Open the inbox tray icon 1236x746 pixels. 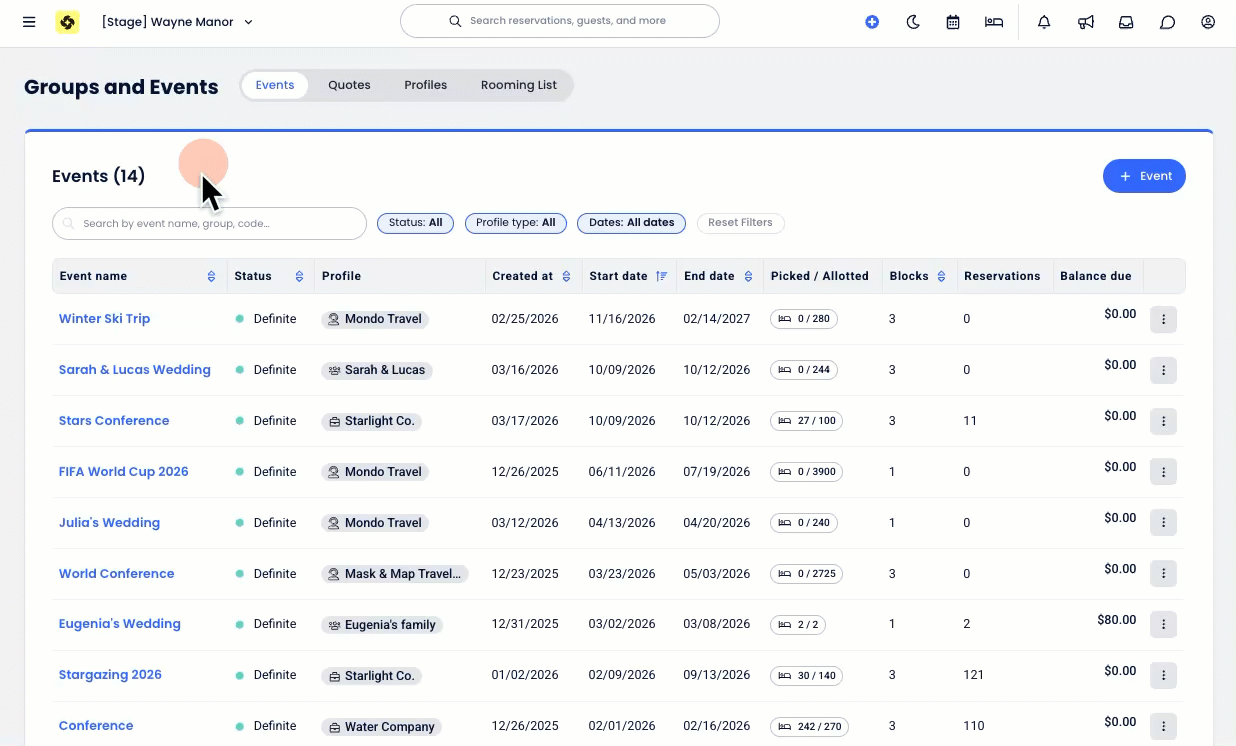1126,22
